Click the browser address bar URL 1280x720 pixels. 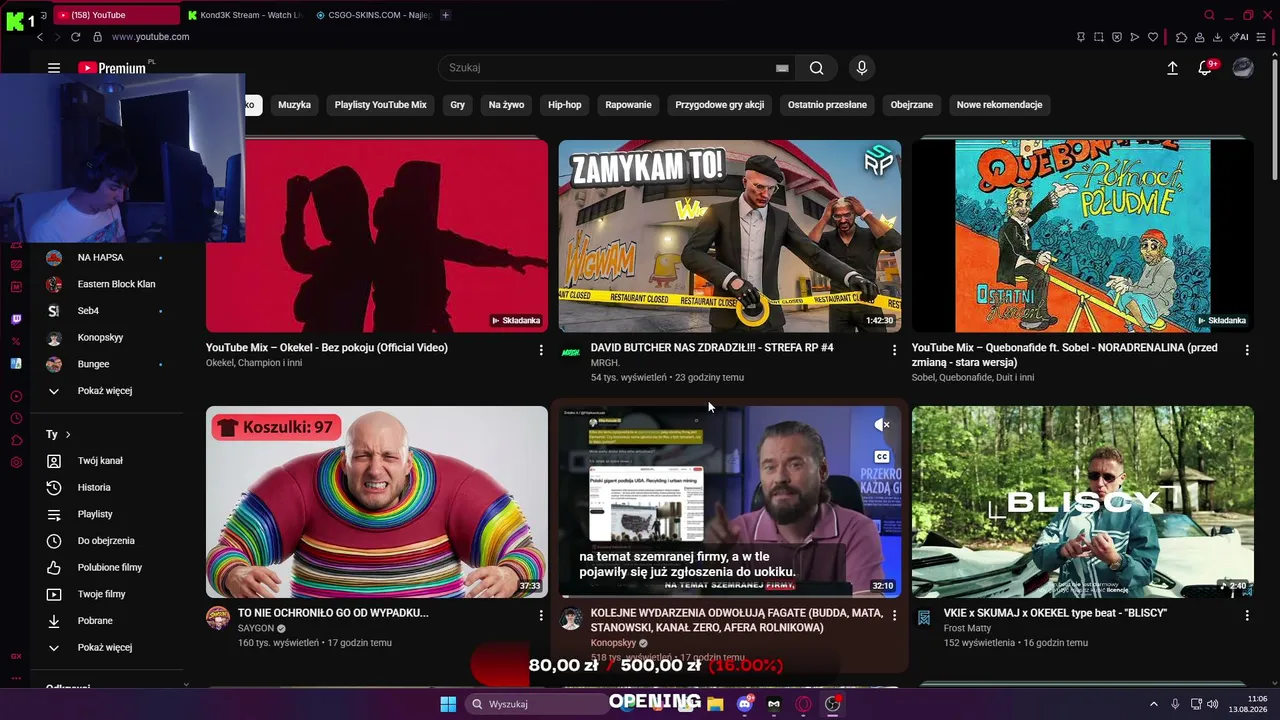[x=150, y=37]
